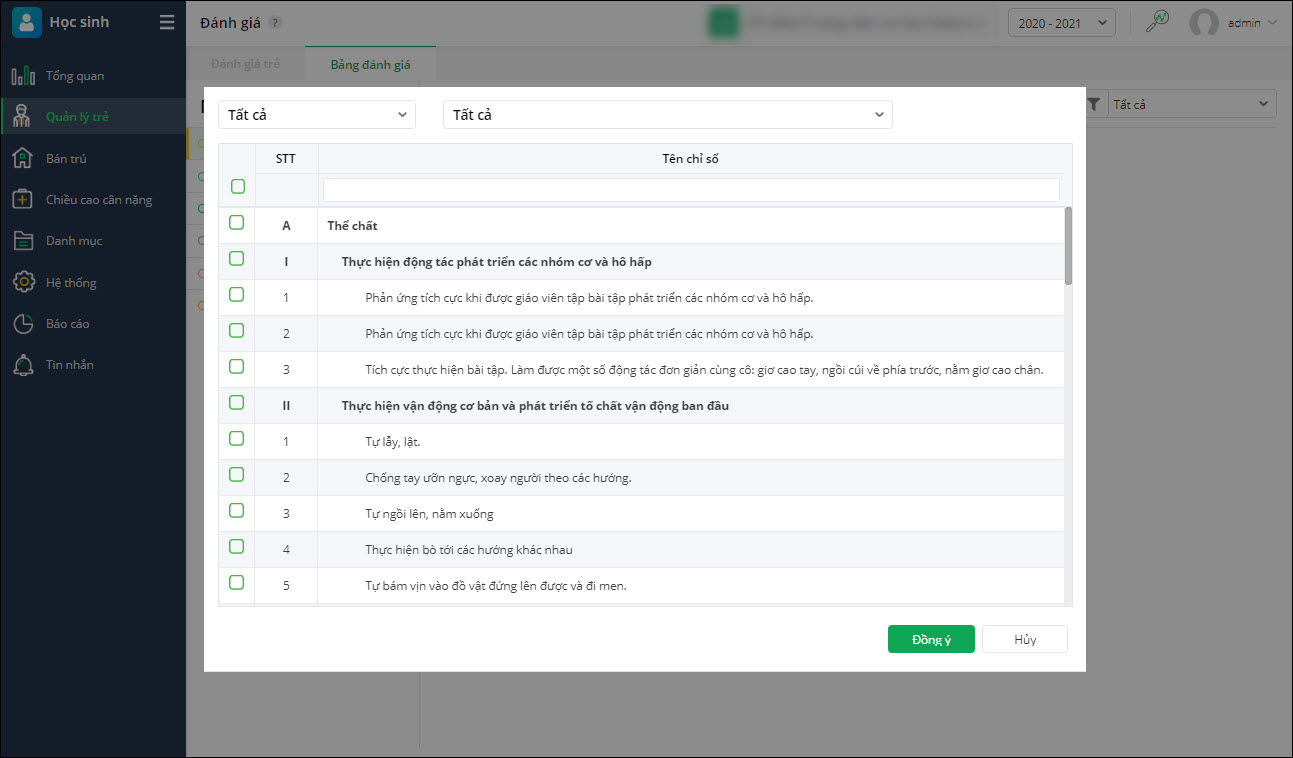Click the Quản lý trẻ person icon
The height and width of the screenshot is (758, 1293).
point(23,117)
